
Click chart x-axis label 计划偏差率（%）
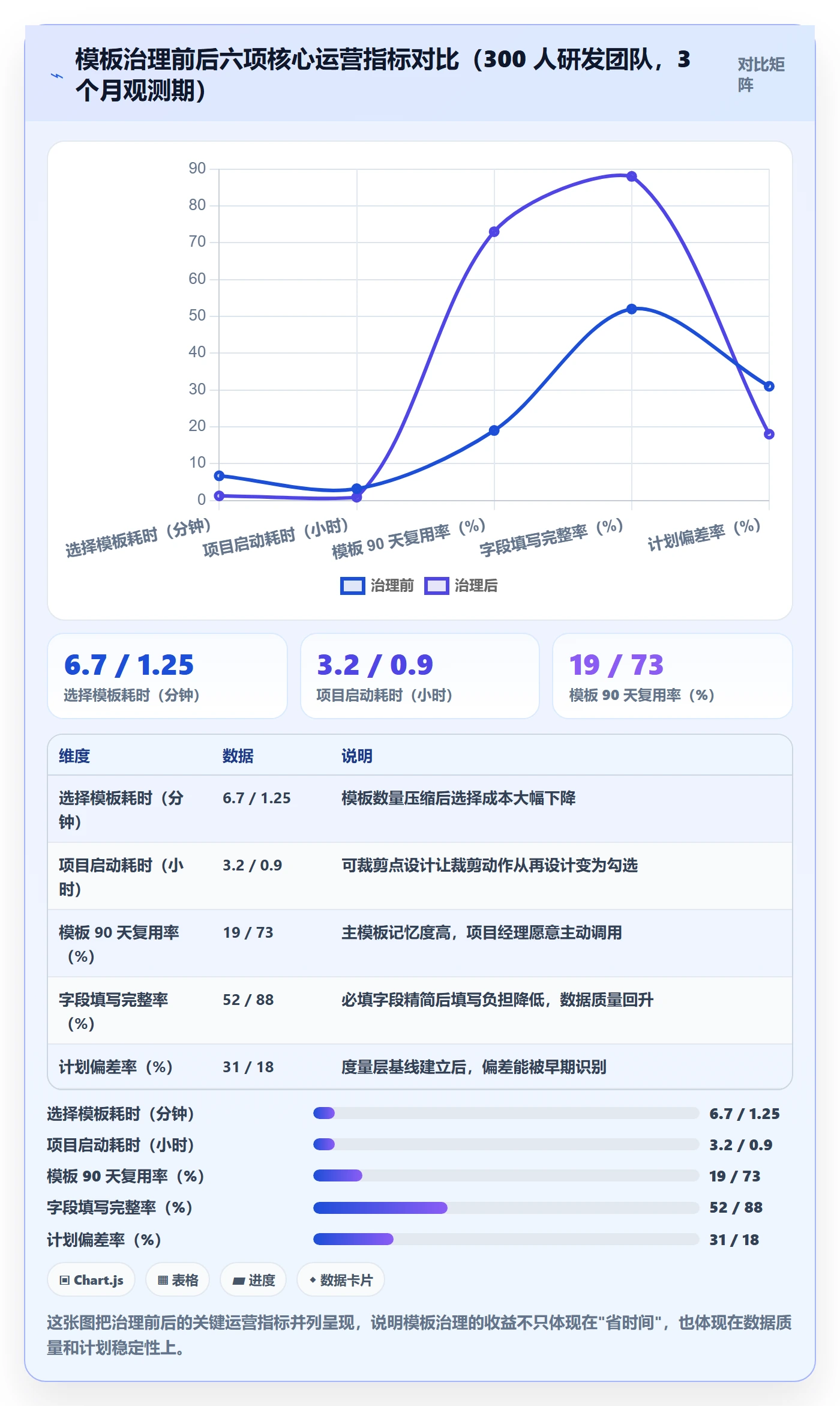(704, 534)
